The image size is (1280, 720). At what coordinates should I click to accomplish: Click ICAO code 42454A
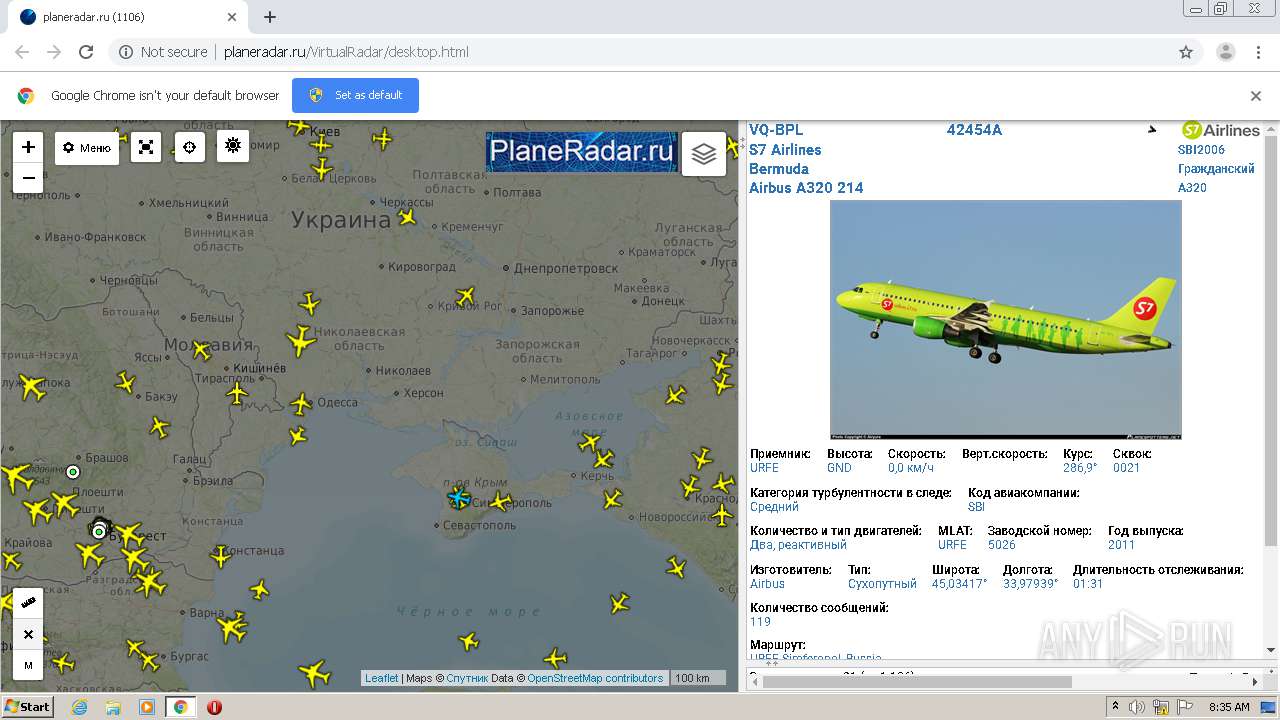pyautogui.click(x=974, y=130)
